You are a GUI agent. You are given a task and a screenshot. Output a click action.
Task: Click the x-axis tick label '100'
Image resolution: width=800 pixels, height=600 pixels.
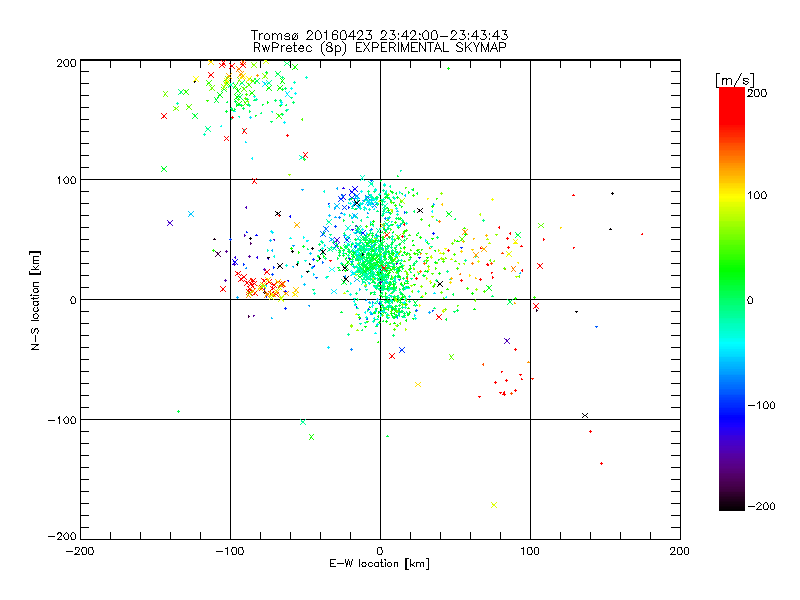(x=530, y=552)
